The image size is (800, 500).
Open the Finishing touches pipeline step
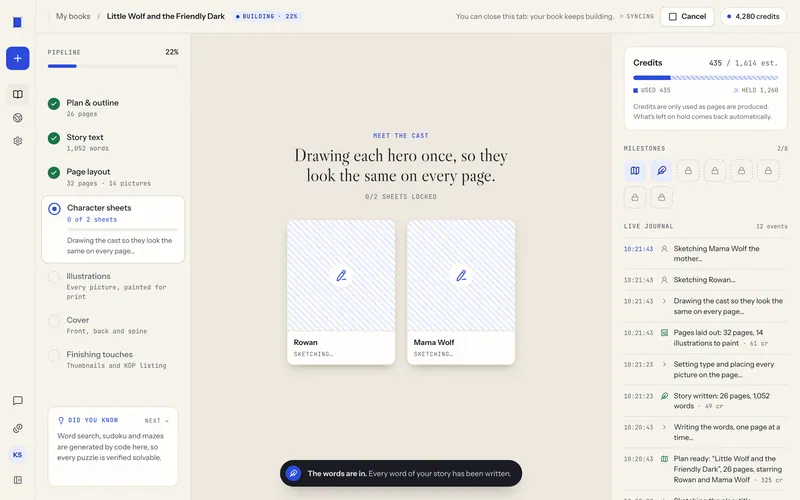click(113, 360)
